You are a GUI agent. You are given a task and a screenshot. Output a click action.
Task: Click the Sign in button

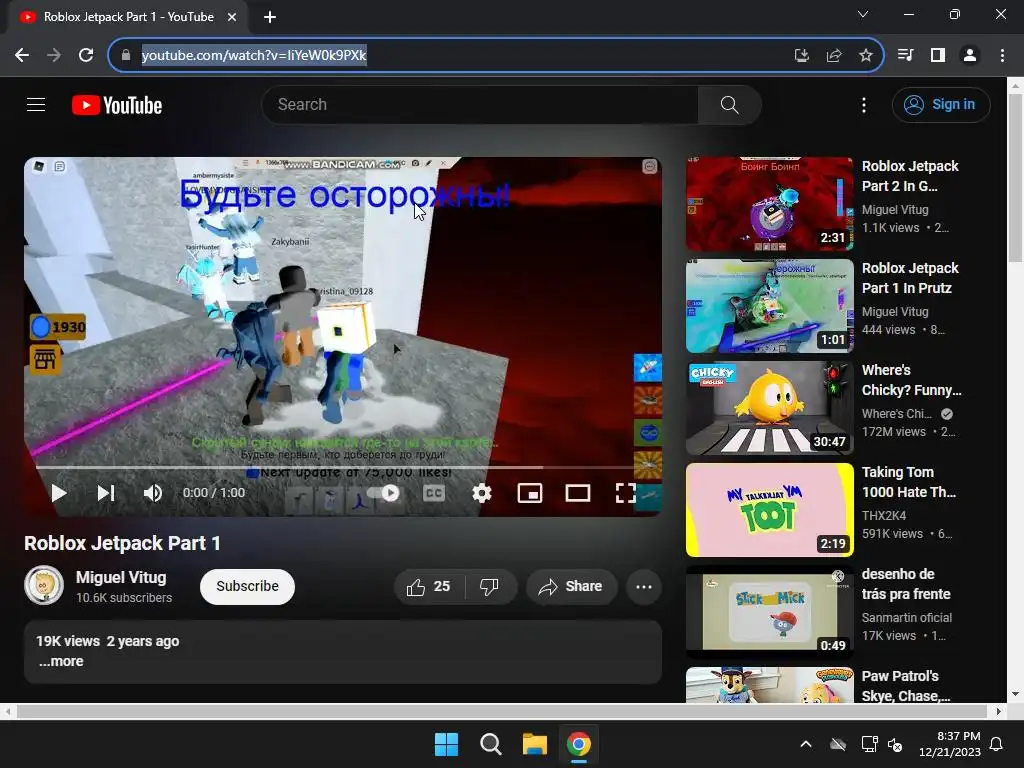point(940,104)
